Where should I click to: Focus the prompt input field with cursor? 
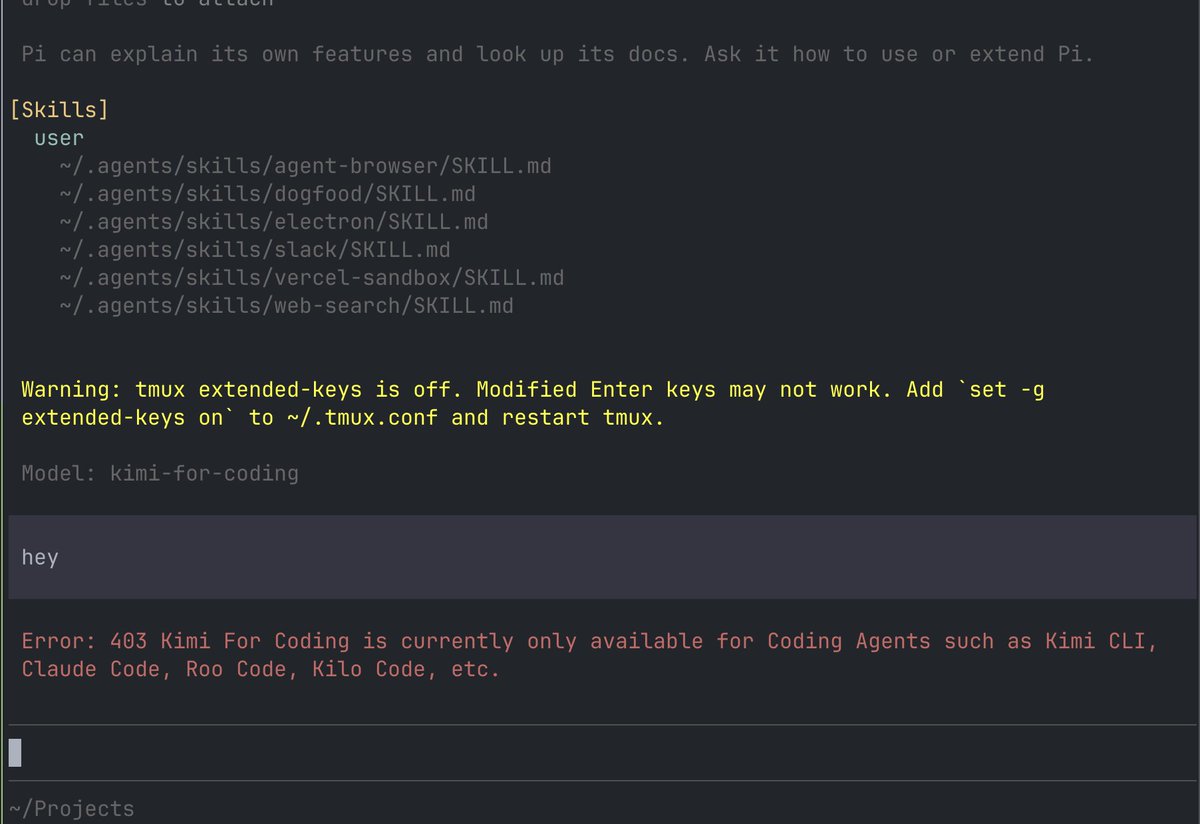click(601, 752)
